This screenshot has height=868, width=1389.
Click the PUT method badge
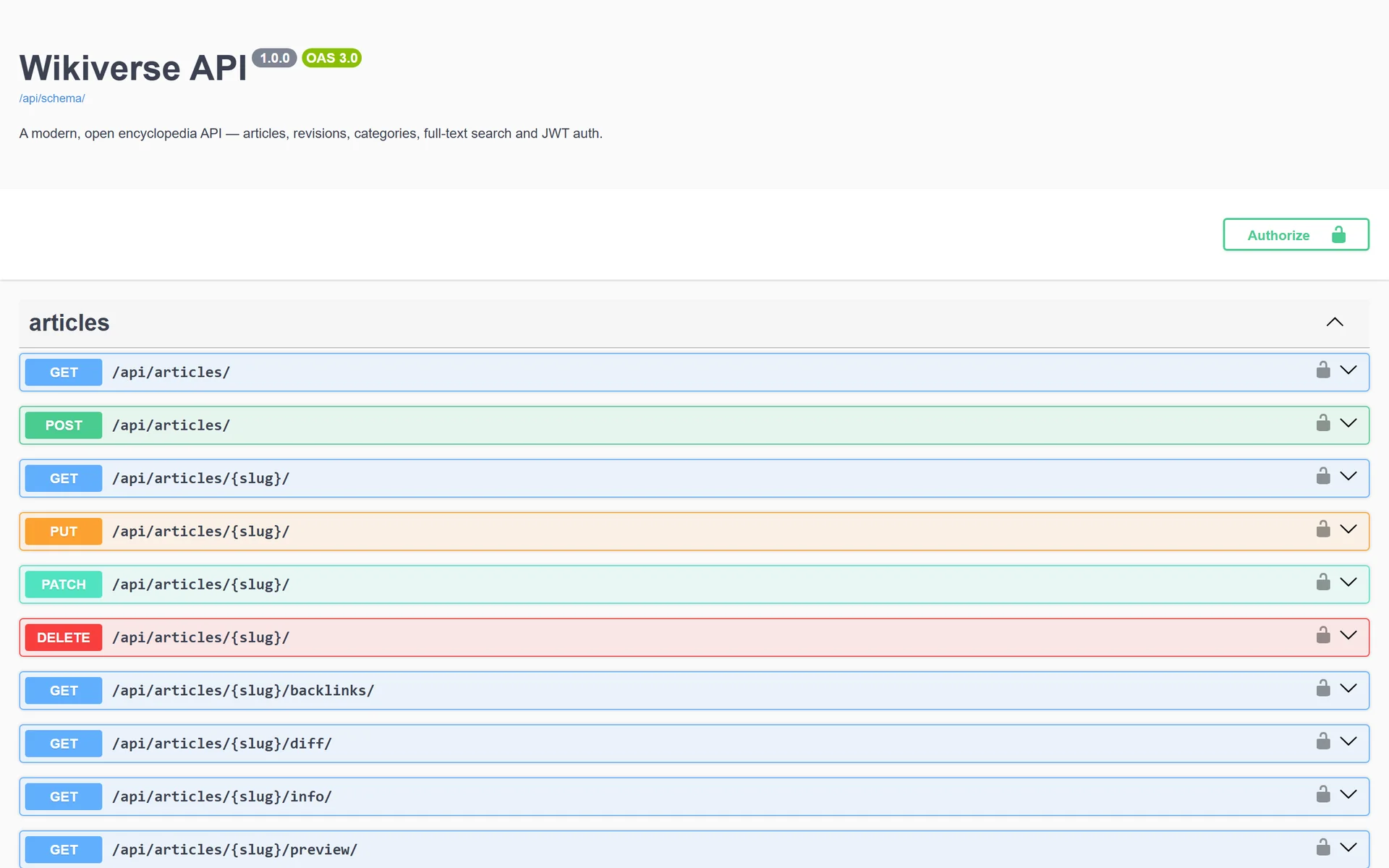64,532
